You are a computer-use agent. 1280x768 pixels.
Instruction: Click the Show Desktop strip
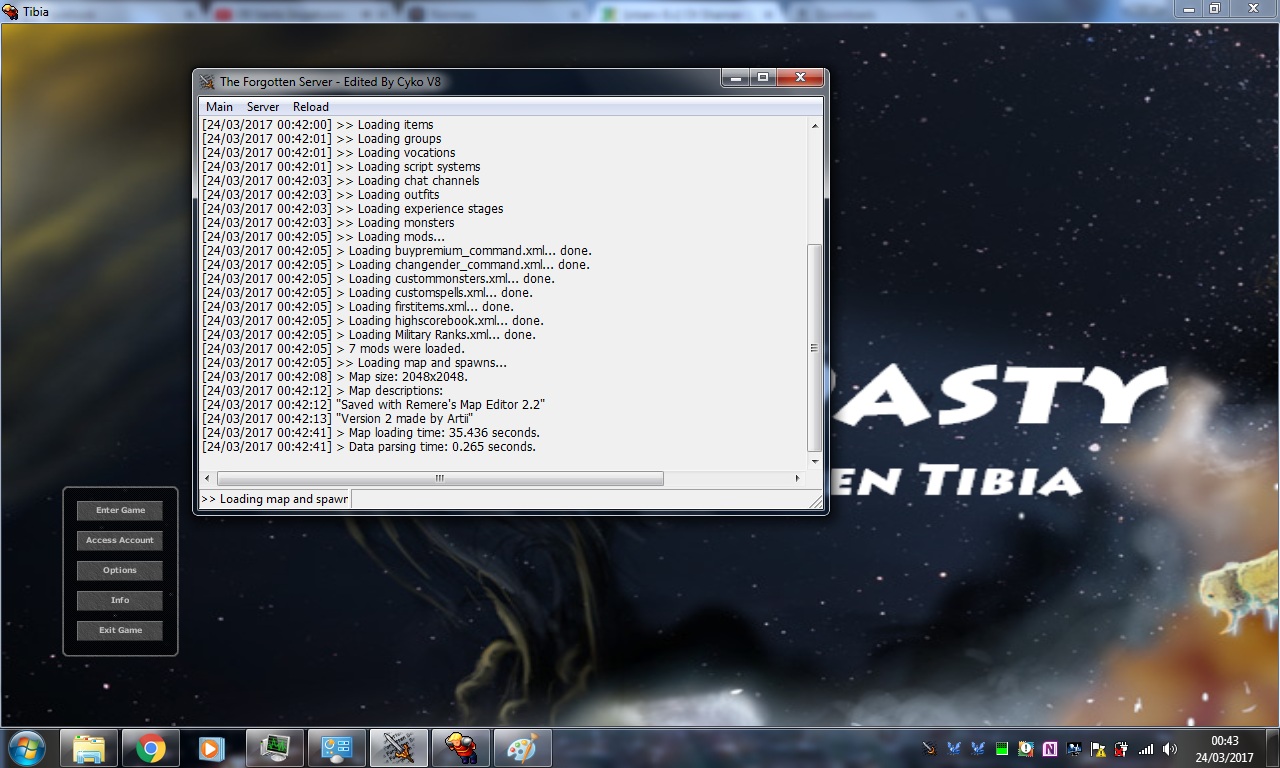[x=1272, y=748]
